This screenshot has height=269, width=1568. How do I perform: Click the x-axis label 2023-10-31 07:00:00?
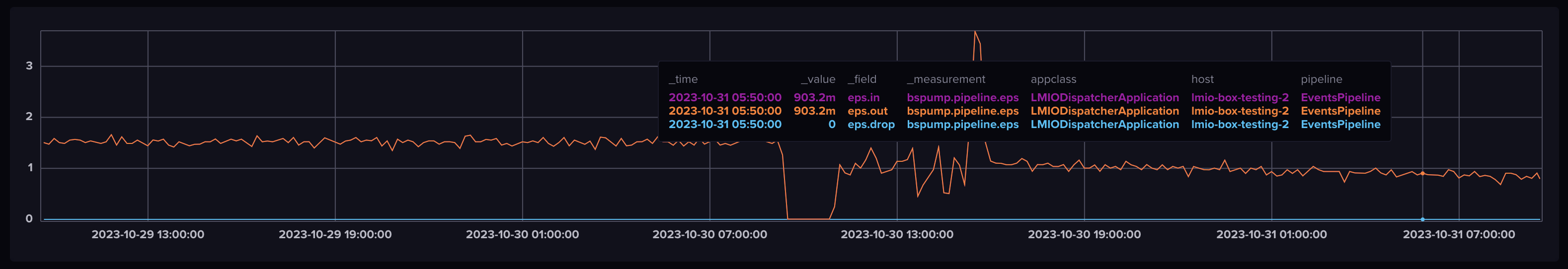[1458, 234]
